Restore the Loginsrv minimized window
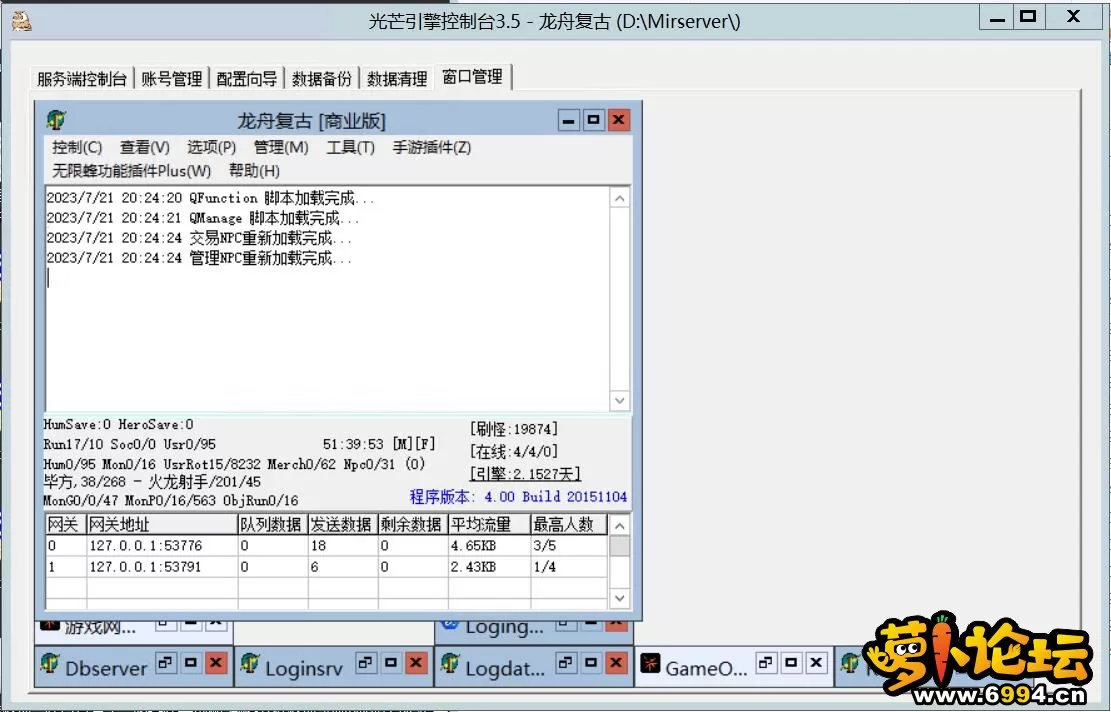Image resolution: width=1111 pixels, height=712 pixels. pos(366,663)
